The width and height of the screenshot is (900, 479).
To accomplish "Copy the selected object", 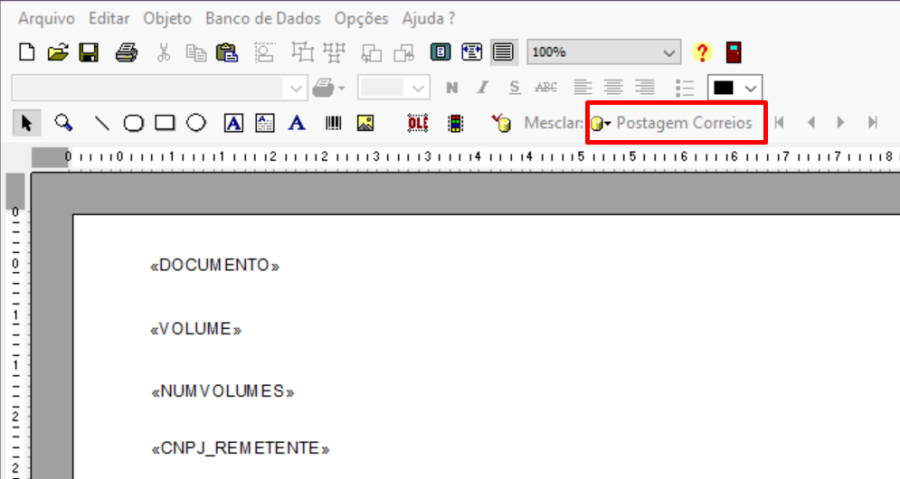I will click(196, 53).
